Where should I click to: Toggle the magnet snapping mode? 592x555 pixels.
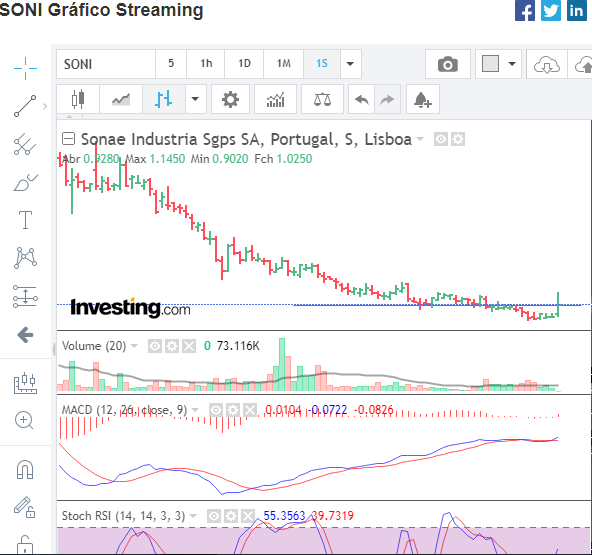pos(25,470)
